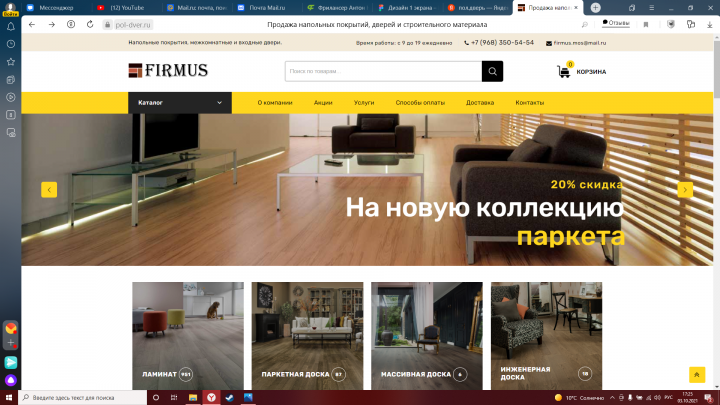Open the Корзина shopping cart
720x405 pixels.
tap(581, 72)
